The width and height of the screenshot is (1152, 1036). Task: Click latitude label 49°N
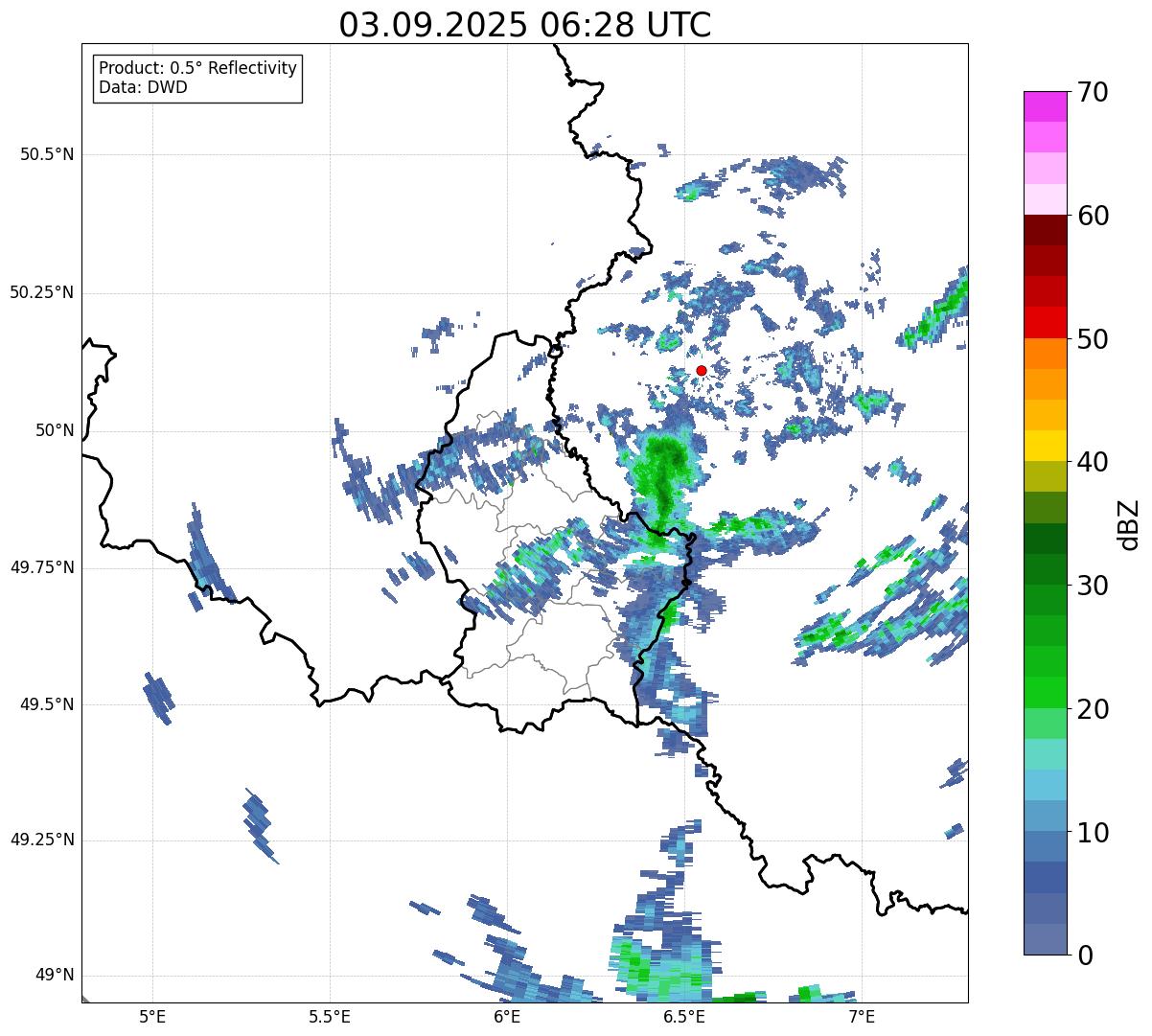[55, 976]
